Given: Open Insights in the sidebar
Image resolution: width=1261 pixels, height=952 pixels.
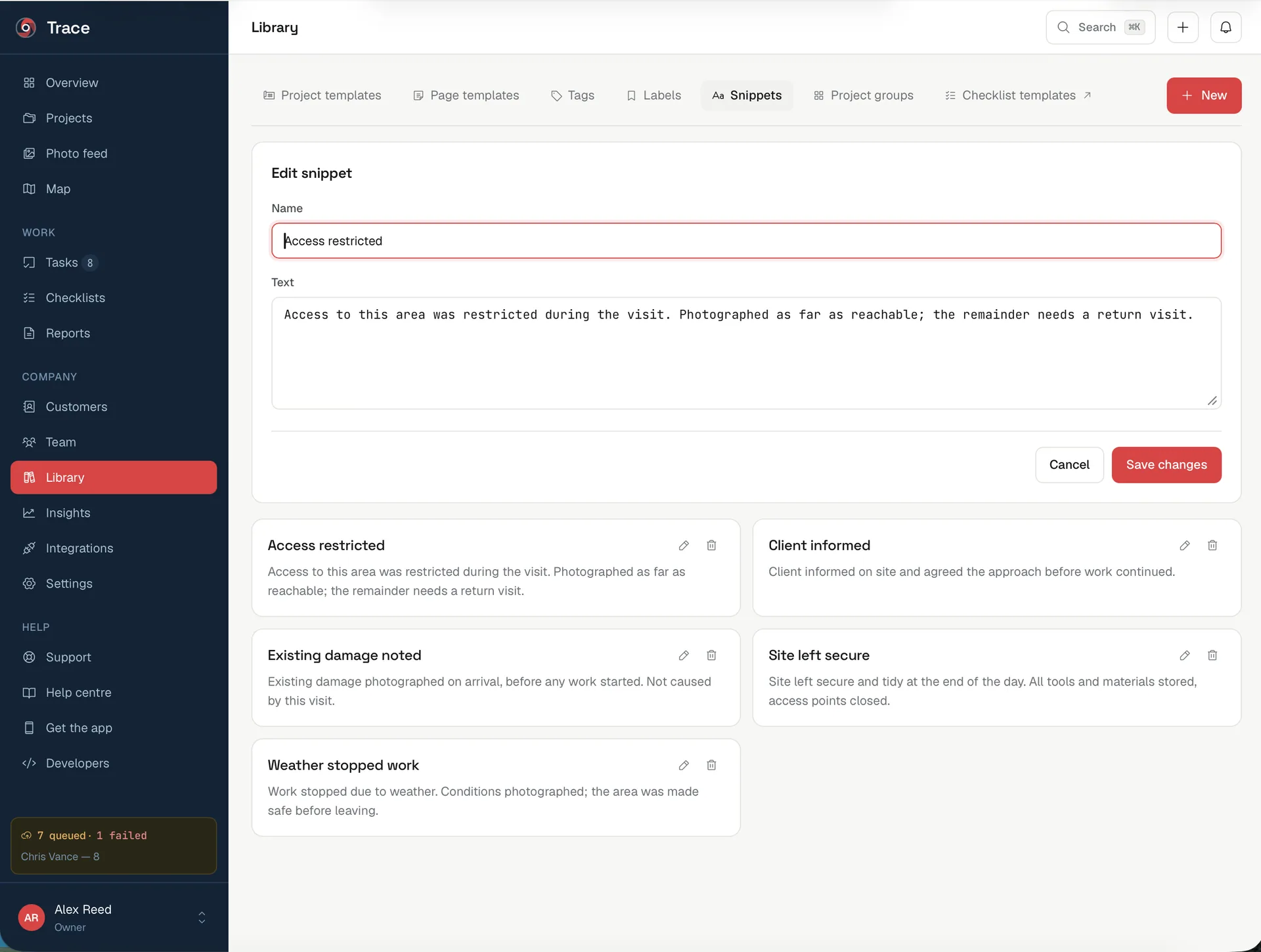Looking at the screenshot, I should pyautogui.click(x=114, y=513).
